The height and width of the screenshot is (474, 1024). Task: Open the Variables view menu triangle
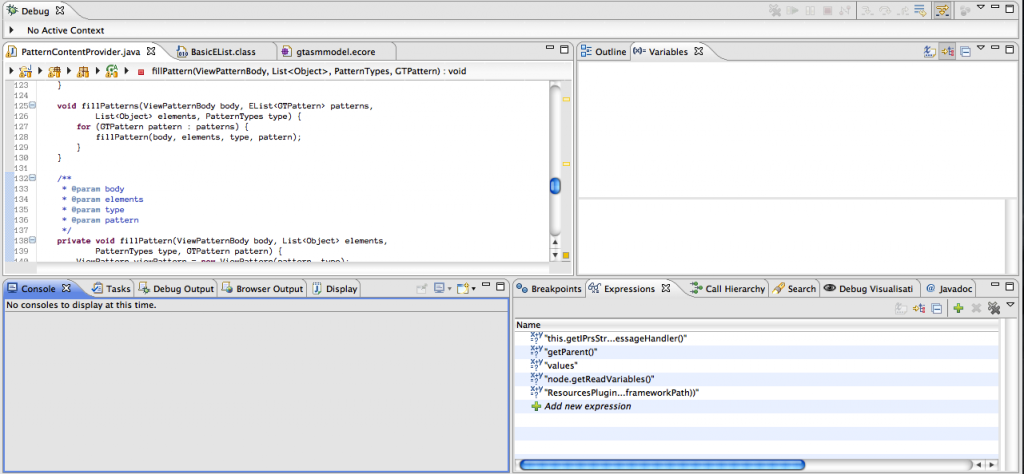(980, 48)
